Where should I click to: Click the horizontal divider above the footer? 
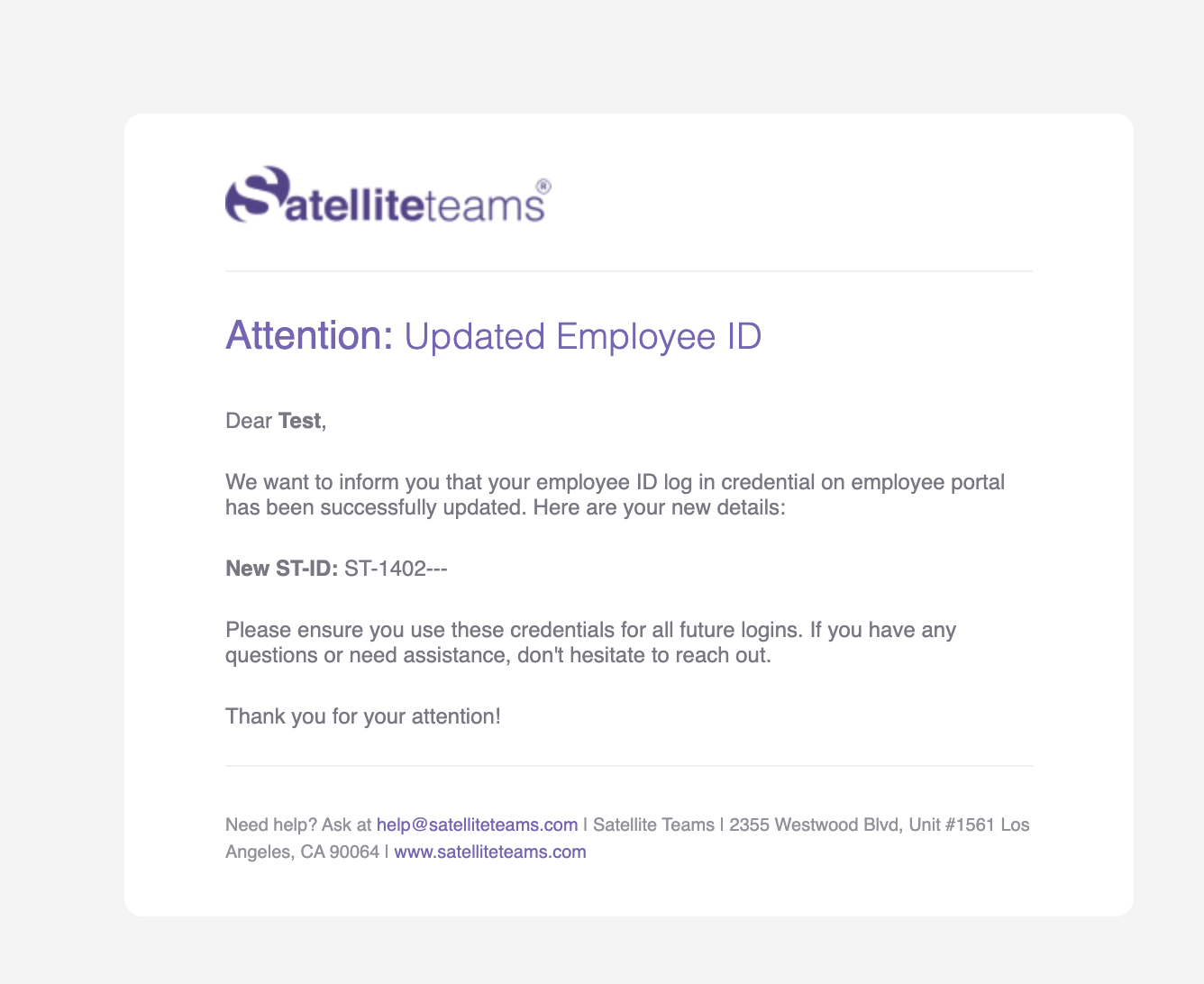pos(629,766)
